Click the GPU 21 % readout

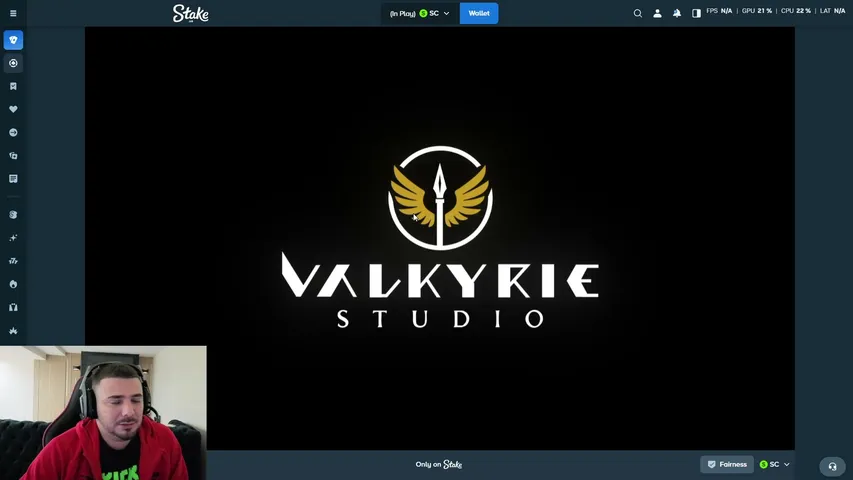tap(757, 11)
